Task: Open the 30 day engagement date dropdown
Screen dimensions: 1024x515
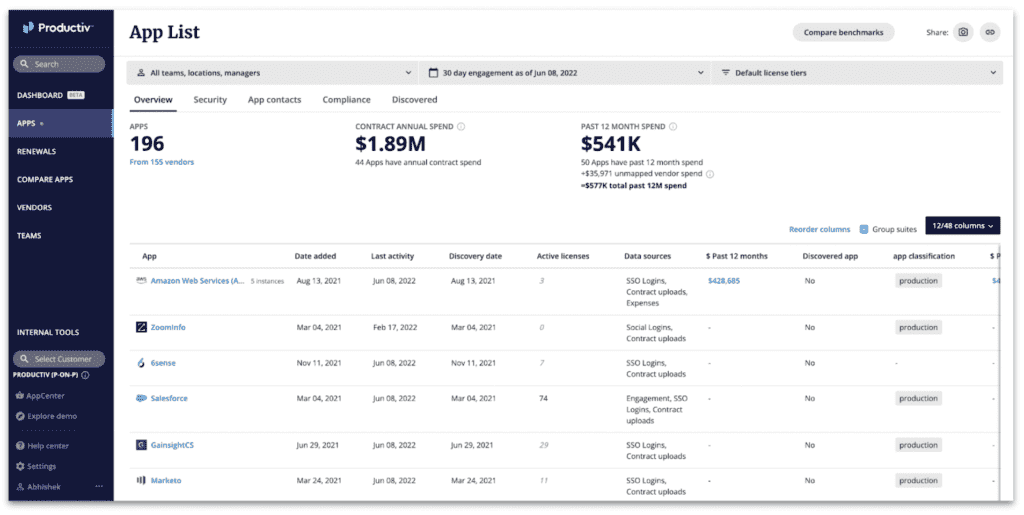Action: point(565,73)
